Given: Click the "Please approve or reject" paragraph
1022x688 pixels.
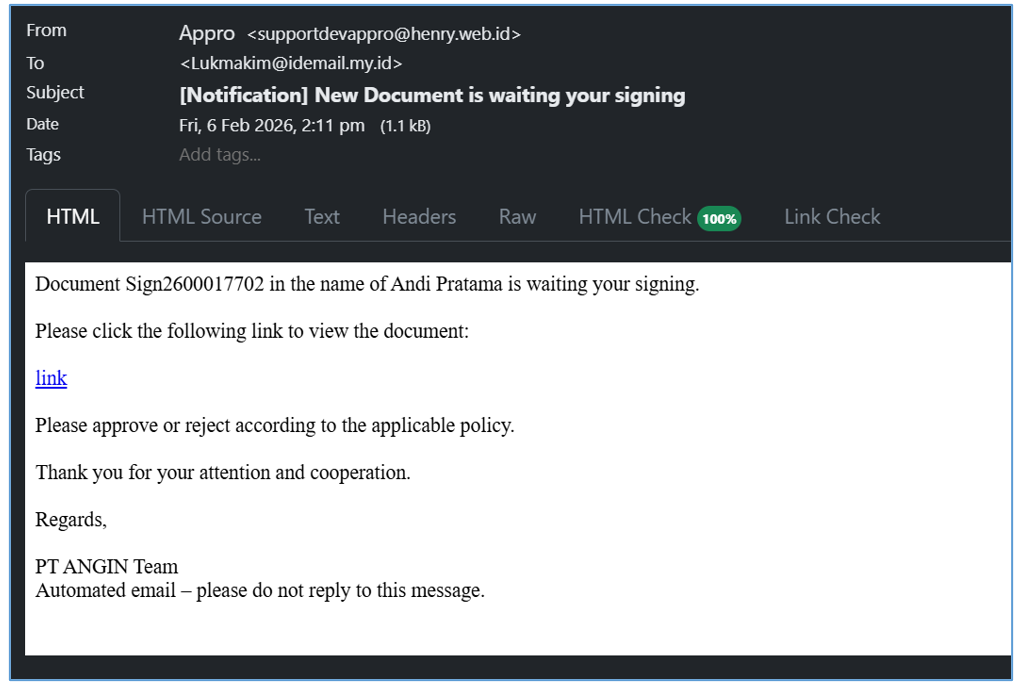Looking at the screenshot, I should pos(274,425).
